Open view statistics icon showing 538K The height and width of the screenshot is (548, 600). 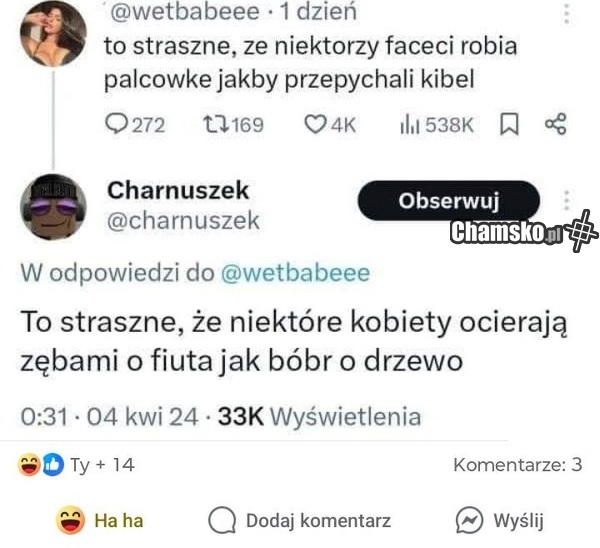(411, 125)
